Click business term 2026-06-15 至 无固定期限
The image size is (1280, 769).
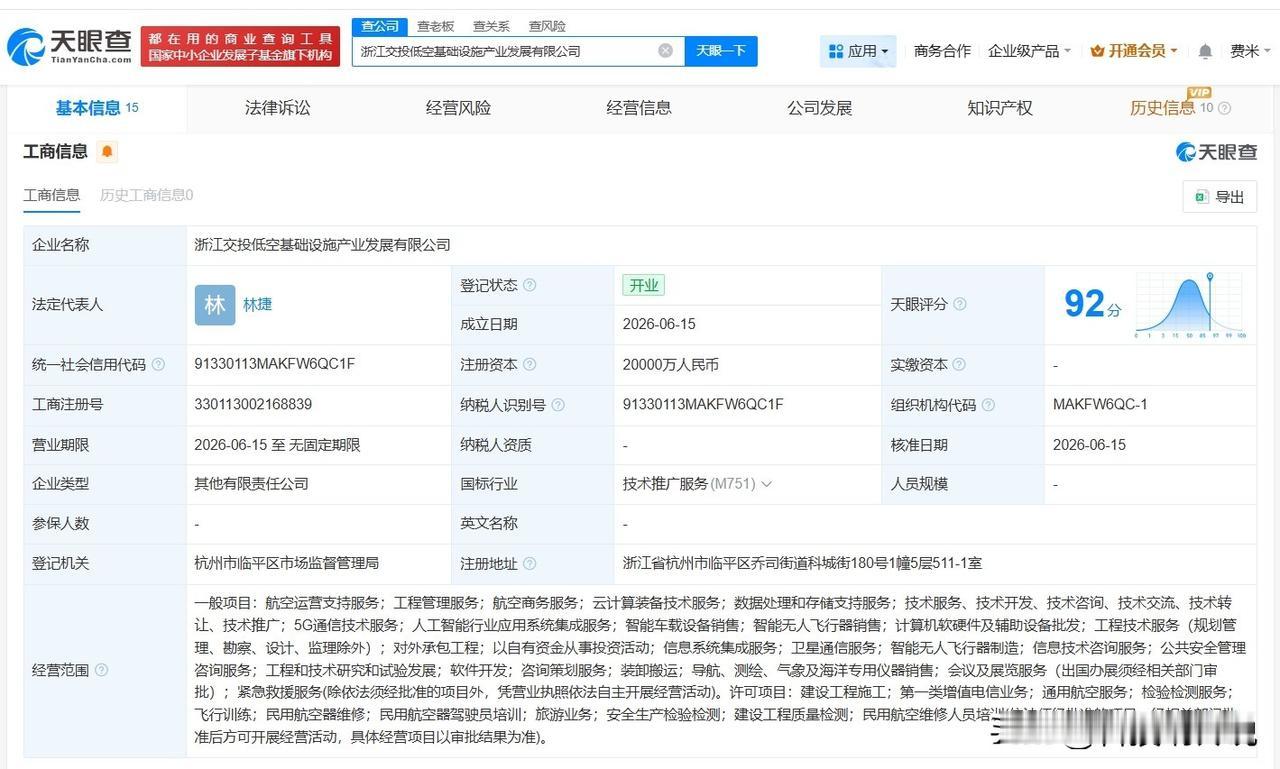tap(277, 445)
